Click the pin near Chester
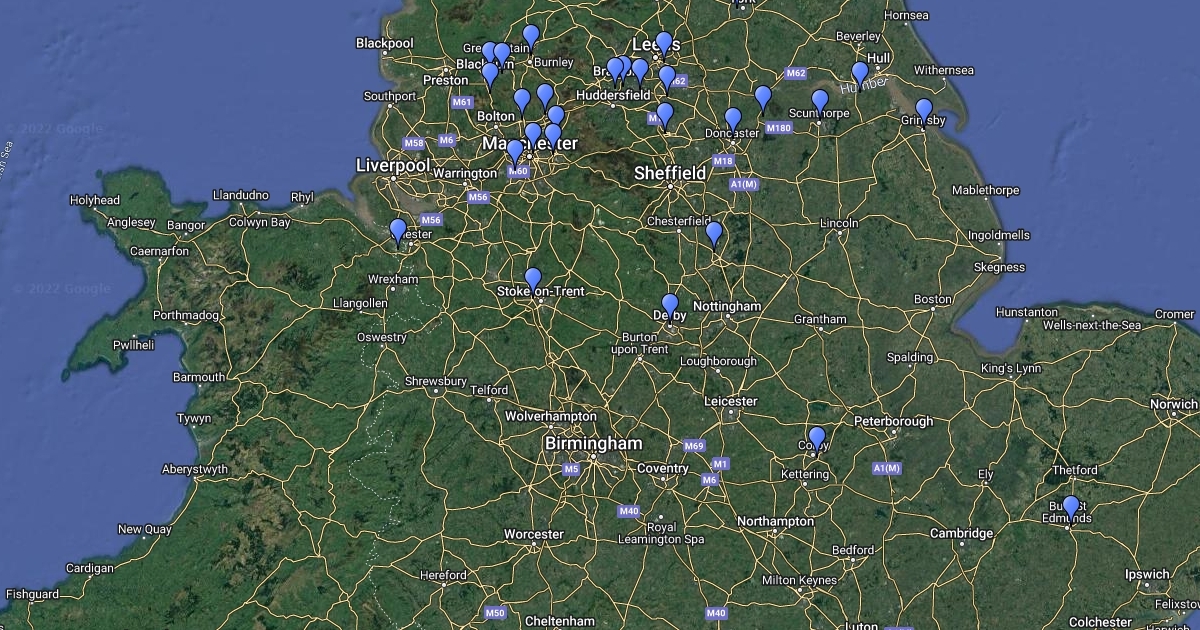 point(398,232)
